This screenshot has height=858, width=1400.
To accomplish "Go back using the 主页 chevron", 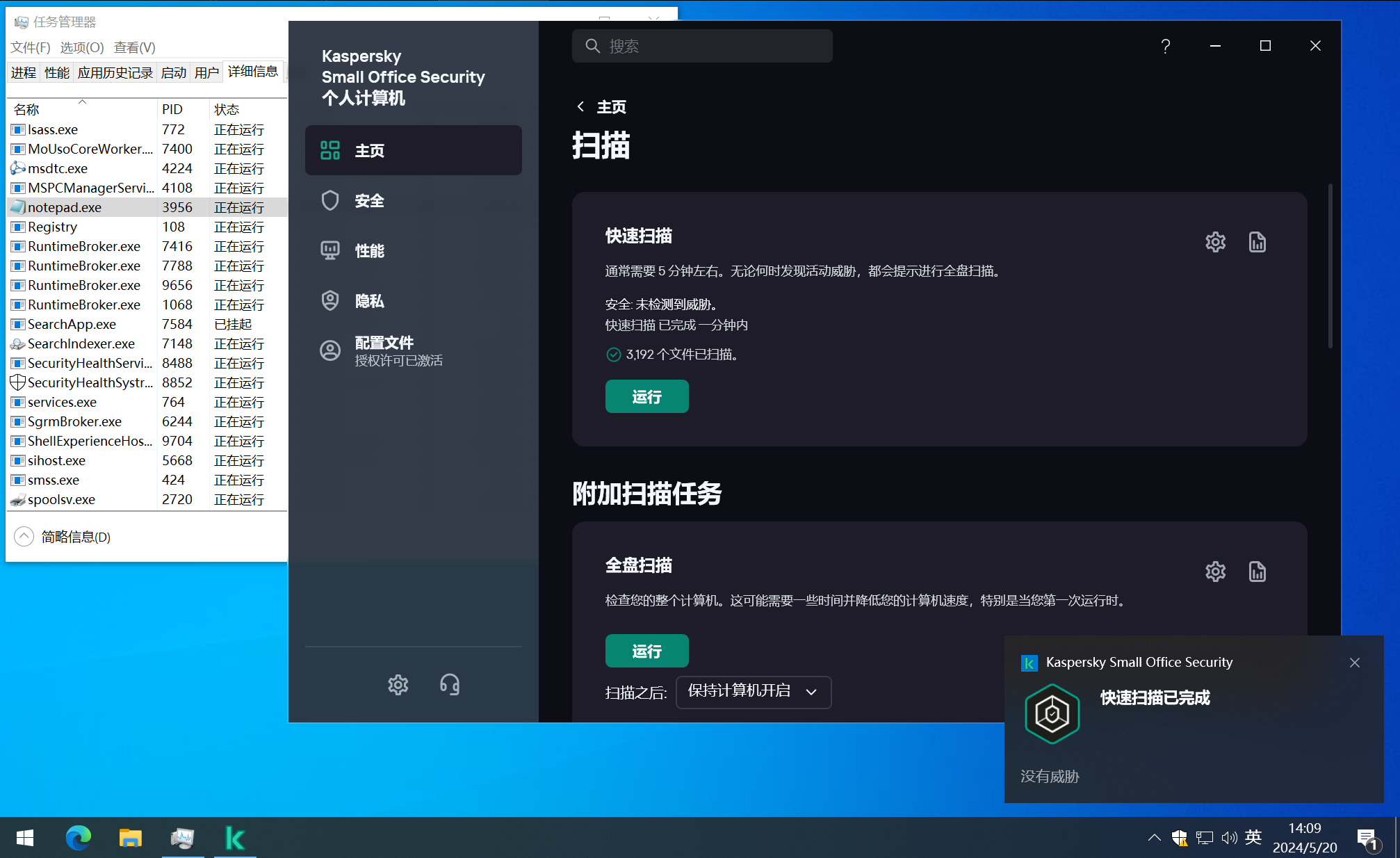I will (x=581, y=106).
